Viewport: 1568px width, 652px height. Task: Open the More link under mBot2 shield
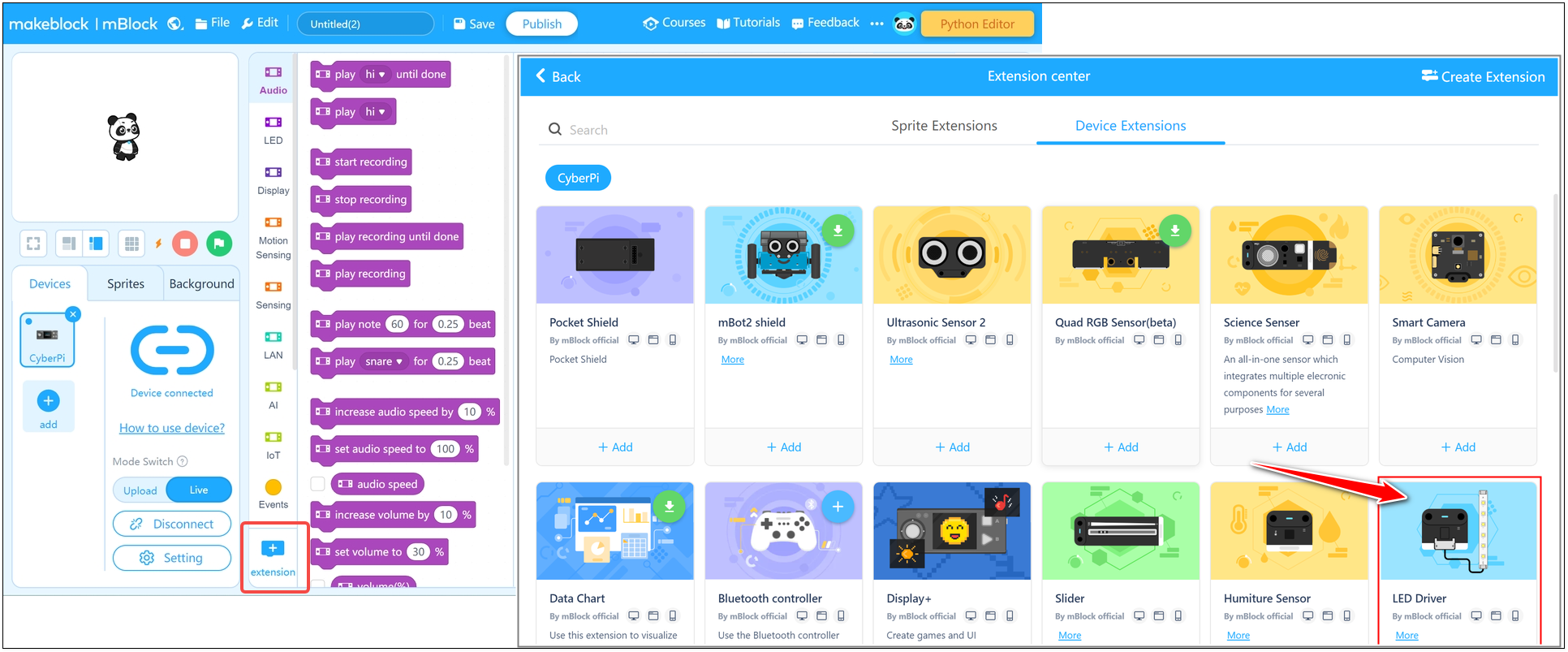[732, 359]
